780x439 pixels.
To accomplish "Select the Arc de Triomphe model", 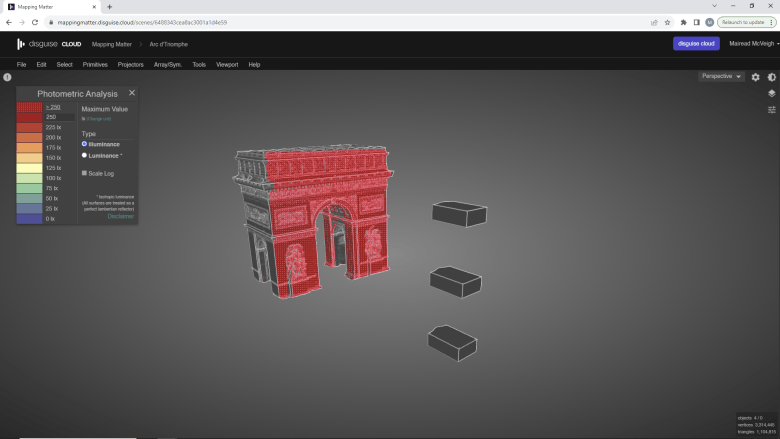I will pos(312,219).
